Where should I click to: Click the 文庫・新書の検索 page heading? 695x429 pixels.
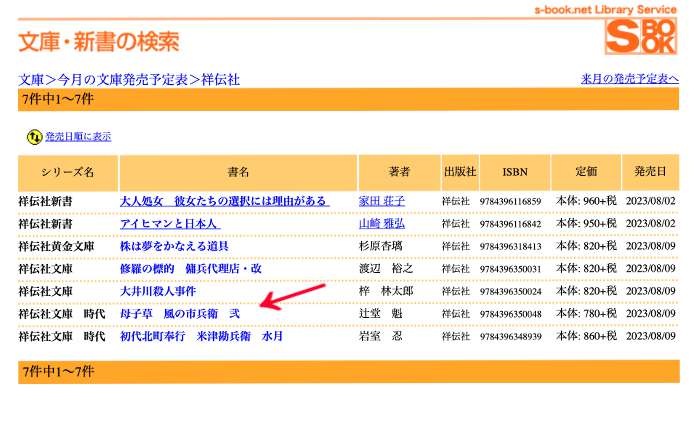99,41
